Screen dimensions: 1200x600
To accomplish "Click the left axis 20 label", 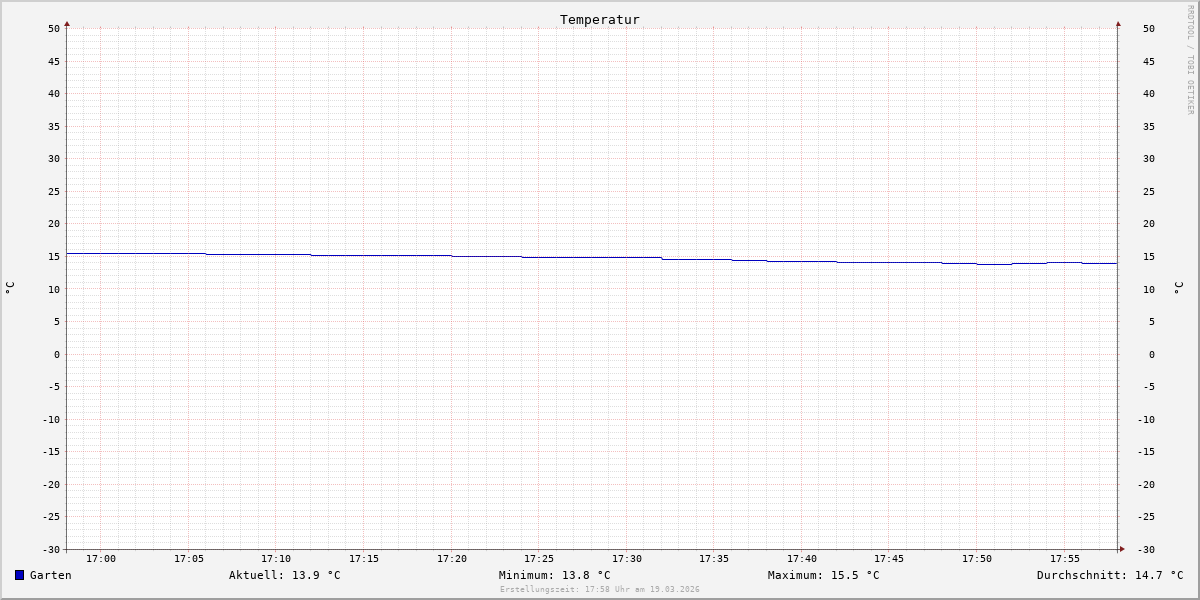I will coord(54,224).
